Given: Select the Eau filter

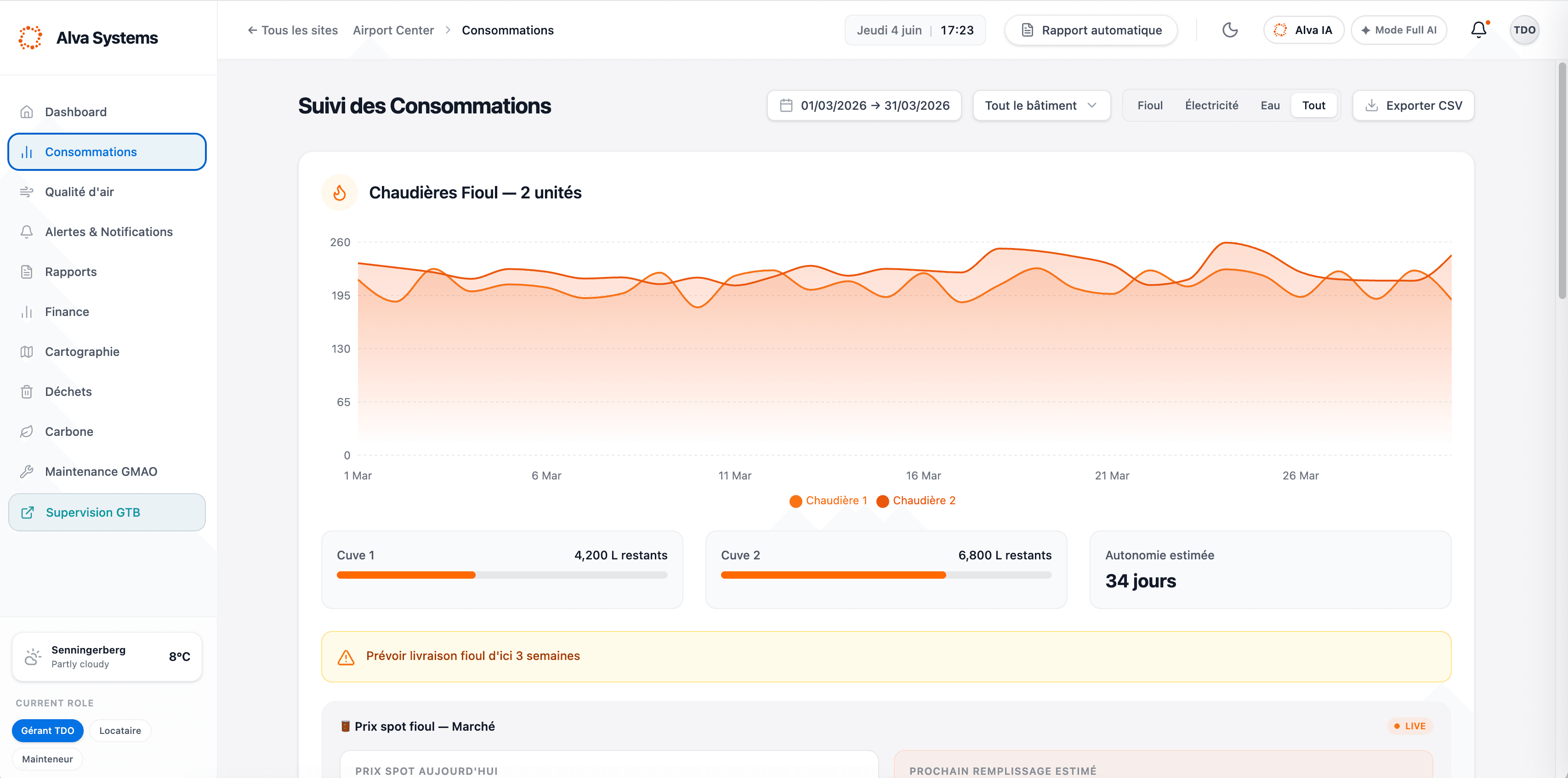Looking at the screenshot, I should click(1270, 106).
